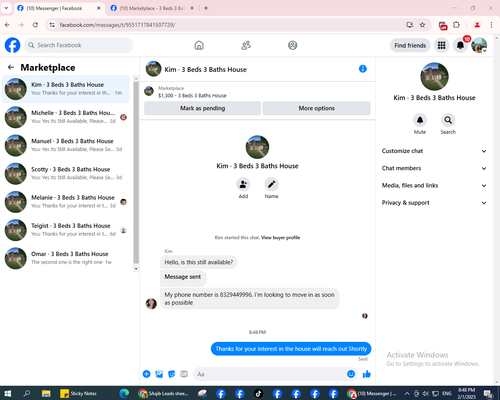Go back using the Marketplace back arrow
This screenshot has width=500, height=400.
pyautogui.click(x=11, y=68)
